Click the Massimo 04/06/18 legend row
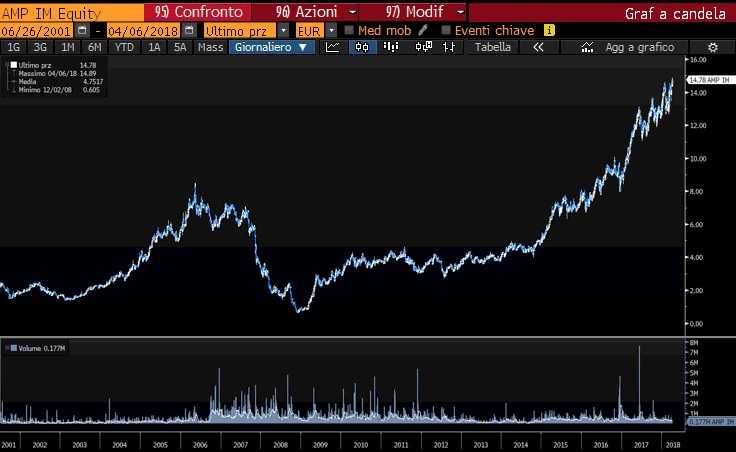The image size is (736, 452). point(57,74)
